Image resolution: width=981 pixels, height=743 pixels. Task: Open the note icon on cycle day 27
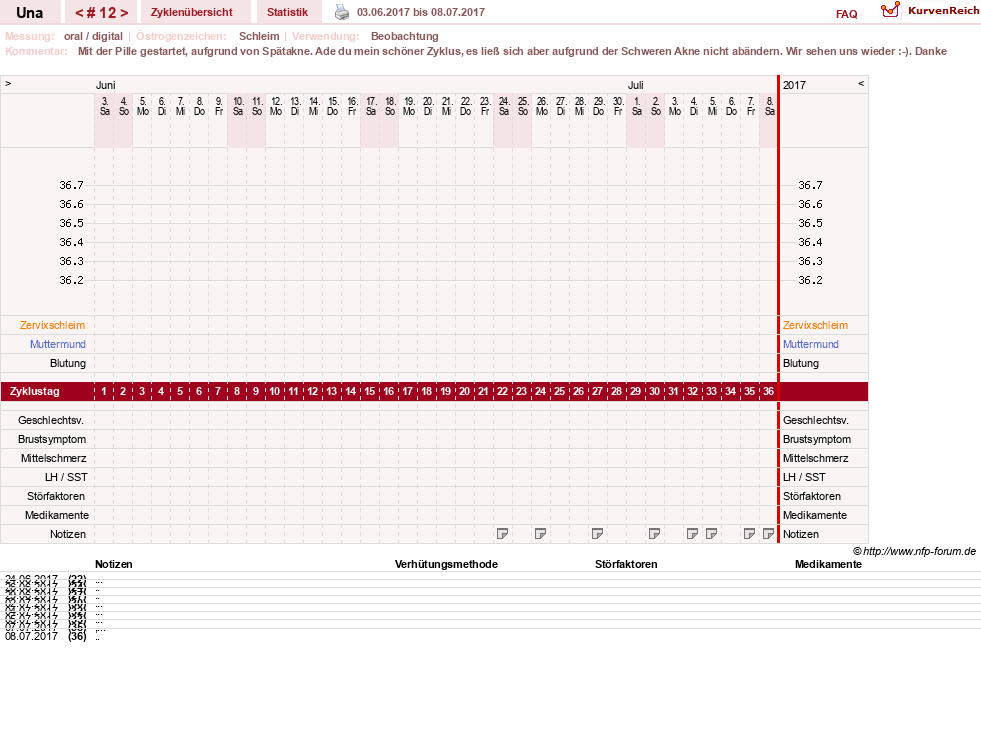coord(597,533)
